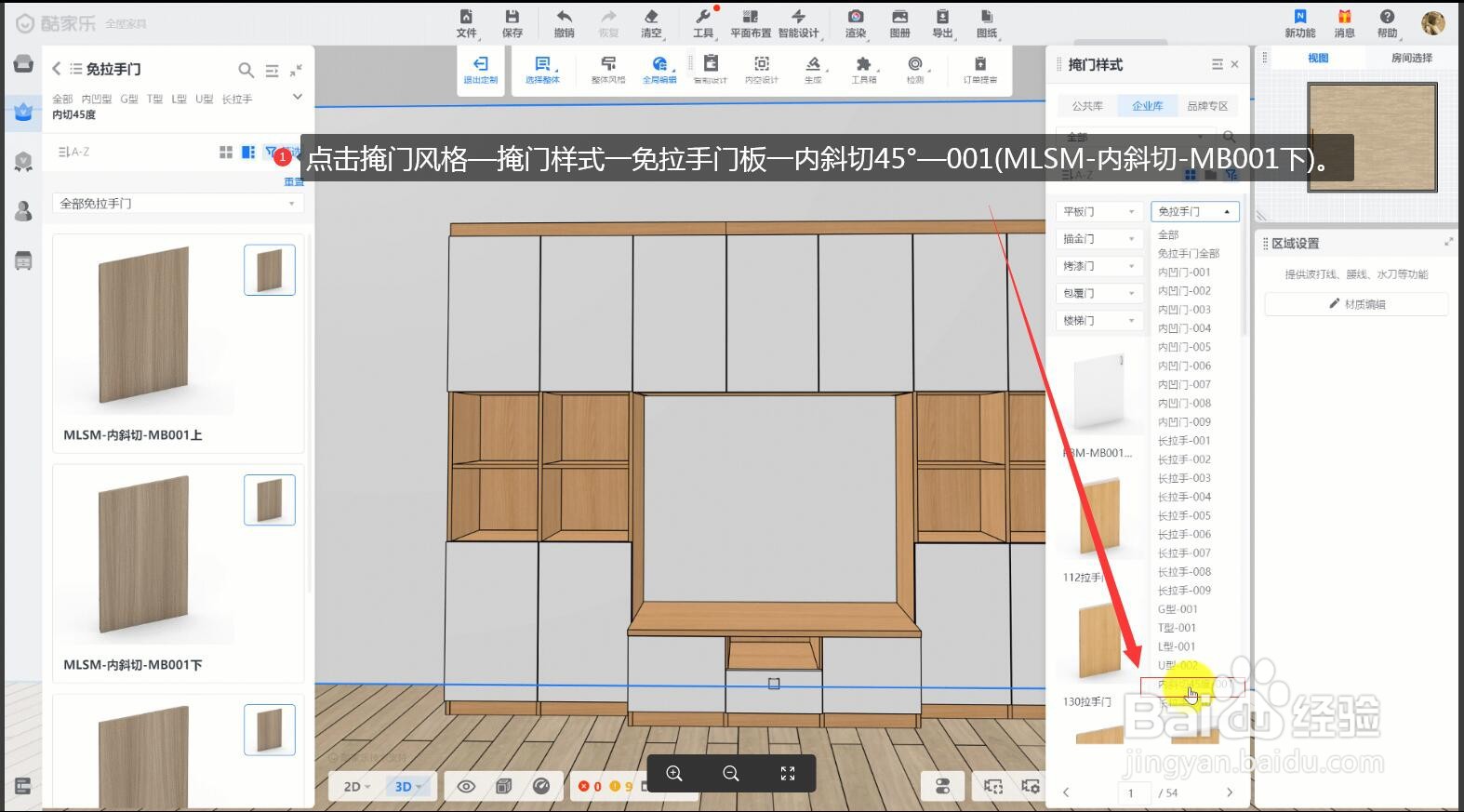Select the 品牌专区 tab

tap(1207, 106)
